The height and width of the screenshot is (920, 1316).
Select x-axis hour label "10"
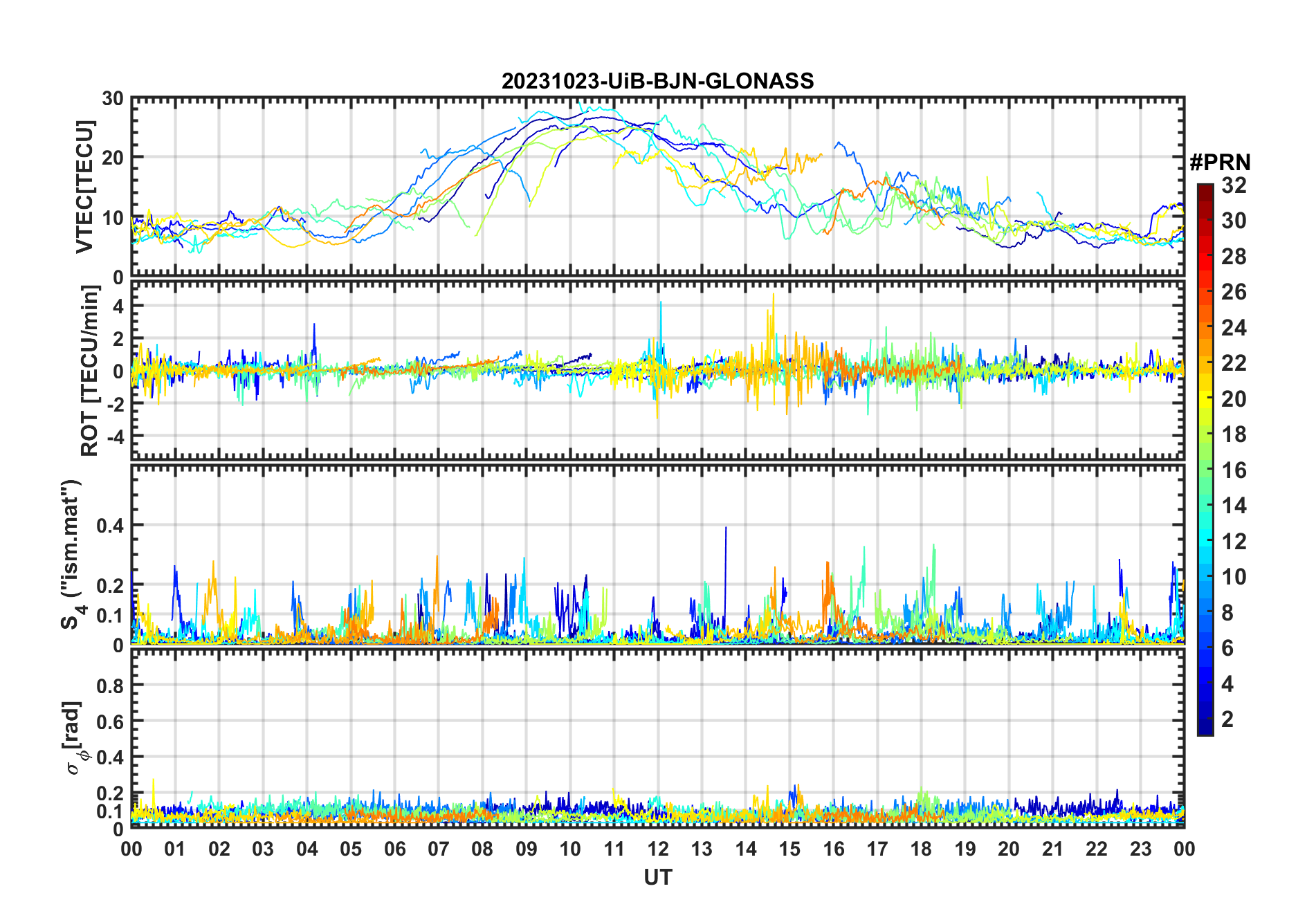(x=570, y=848)
